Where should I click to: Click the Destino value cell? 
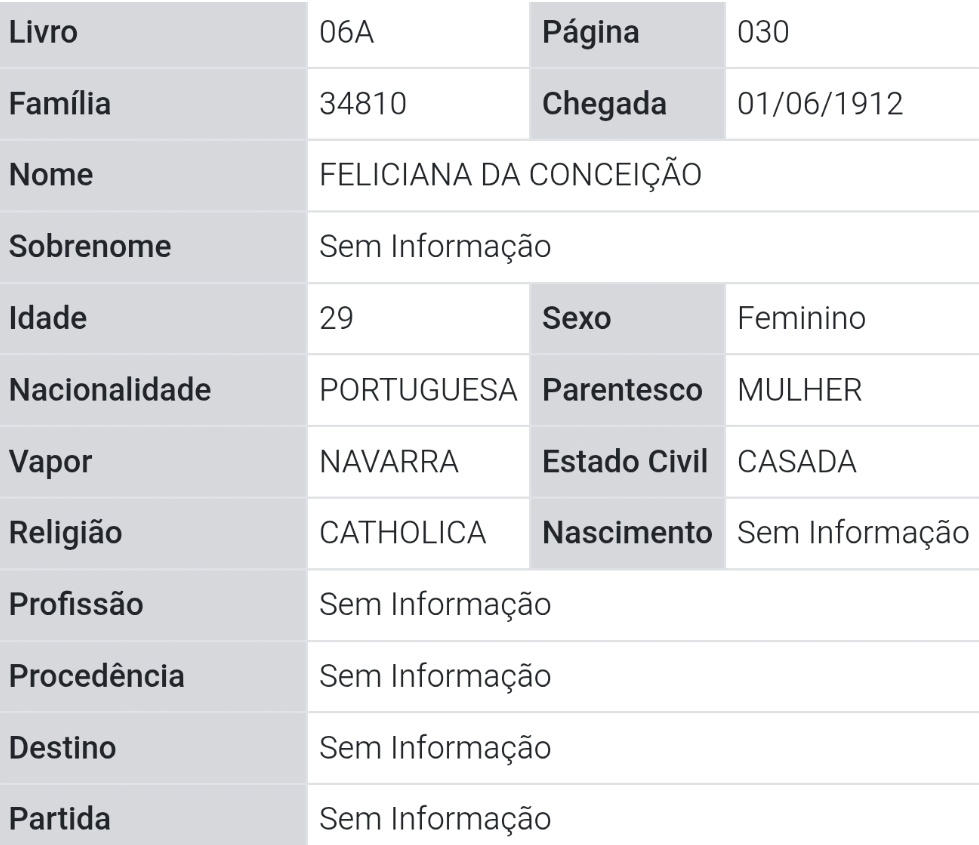pos(435,747)
